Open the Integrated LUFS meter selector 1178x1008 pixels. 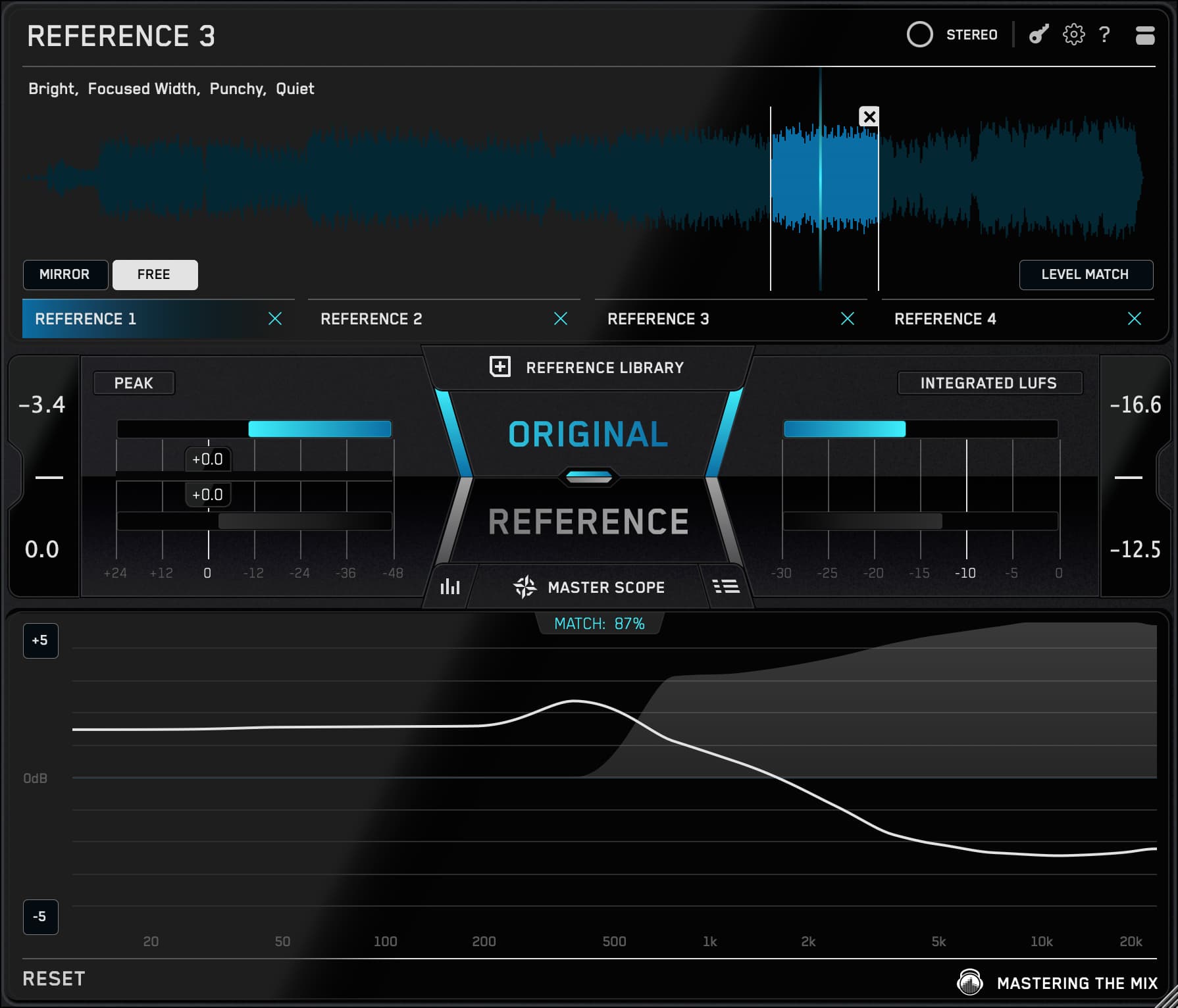988,383
